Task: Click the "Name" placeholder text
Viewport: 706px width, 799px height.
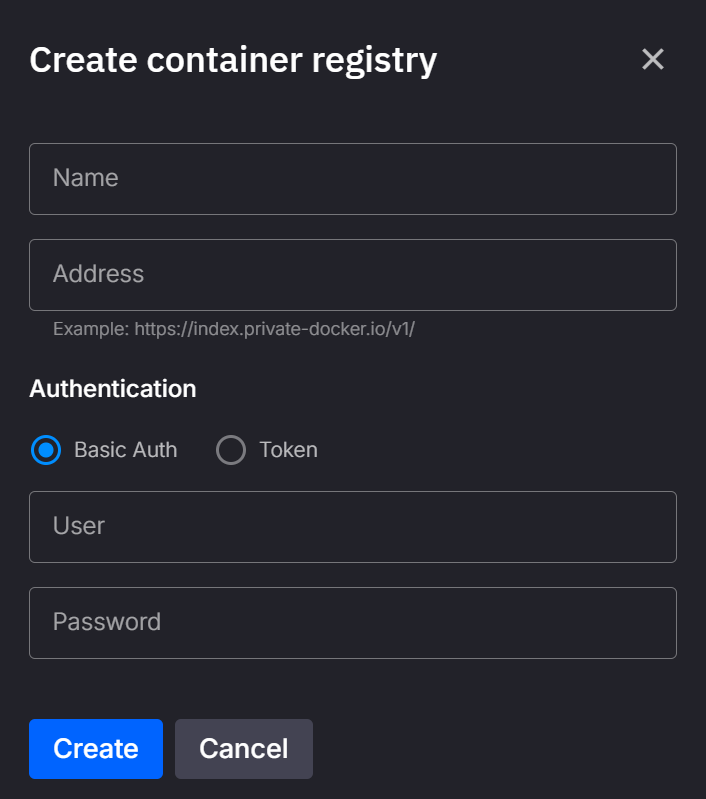Action: [x=86, y=178]
